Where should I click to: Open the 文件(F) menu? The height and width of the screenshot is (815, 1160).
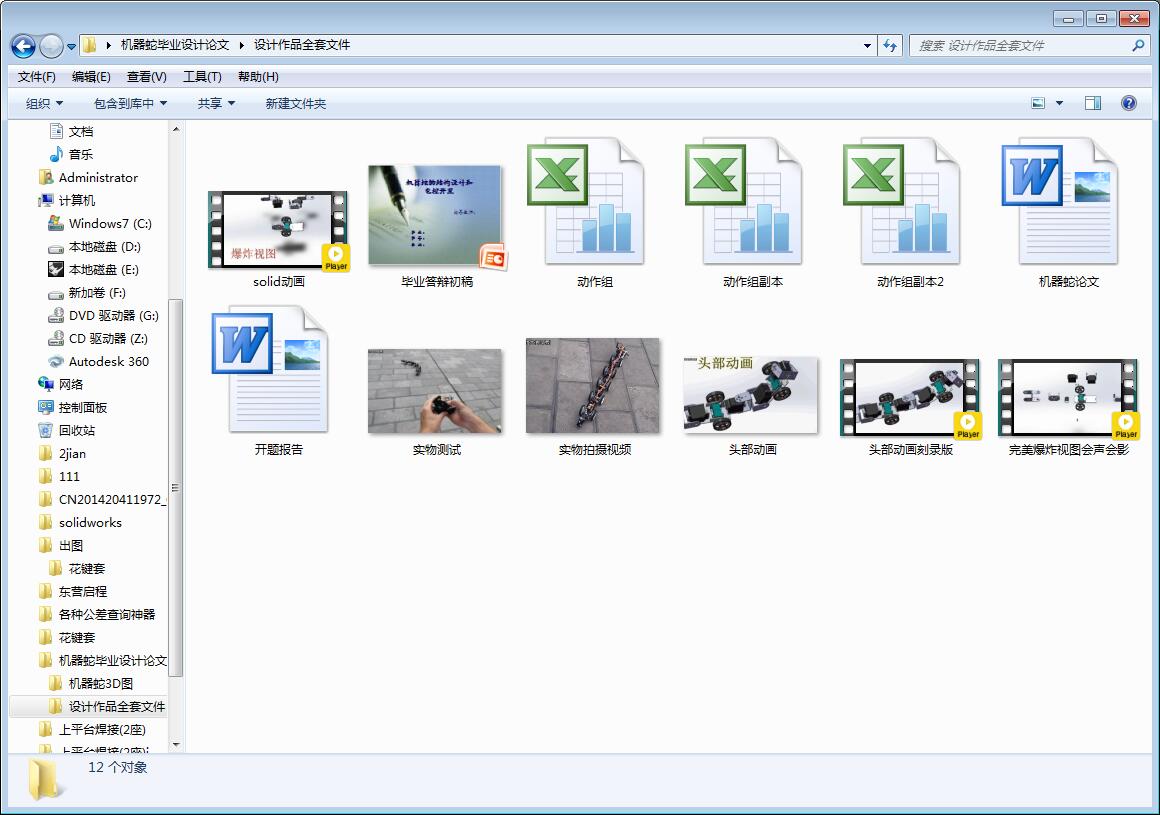pos(36,77)
